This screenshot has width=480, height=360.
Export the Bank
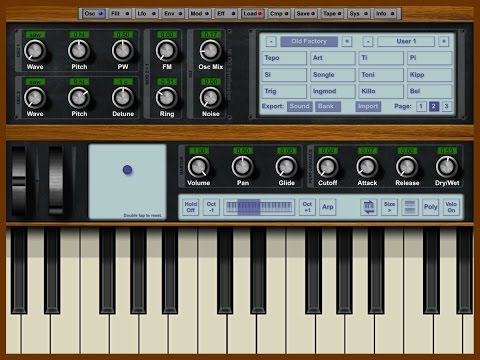[328, 106]
